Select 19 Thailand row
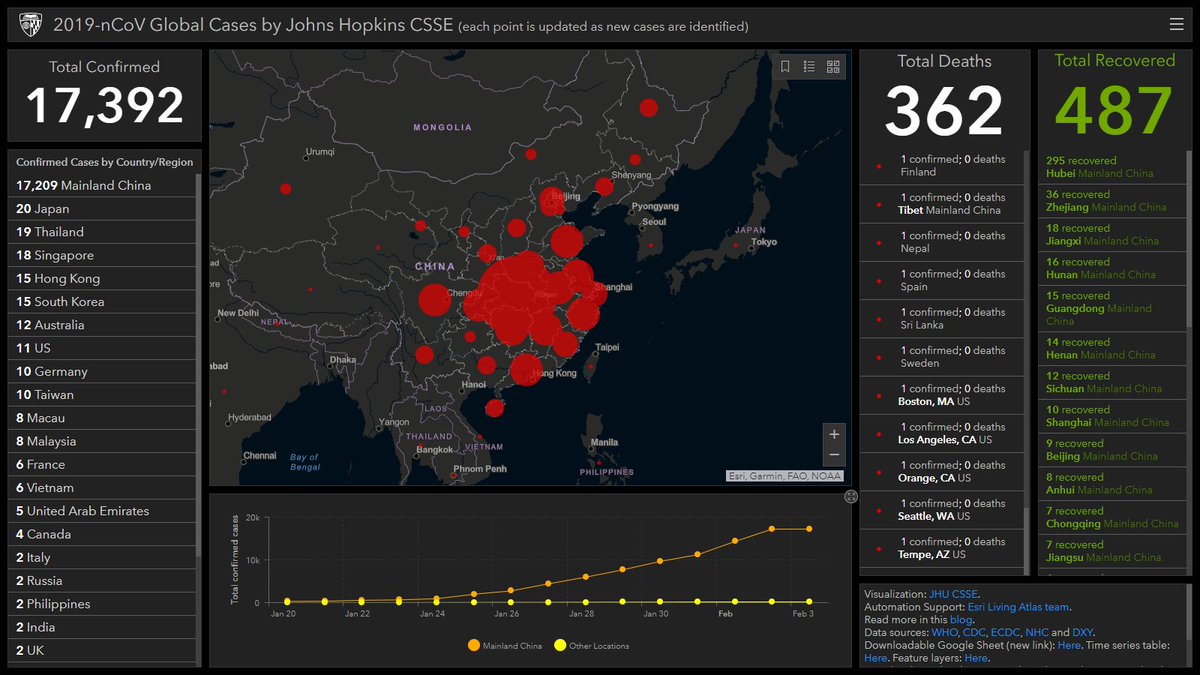 click(103, 232)
